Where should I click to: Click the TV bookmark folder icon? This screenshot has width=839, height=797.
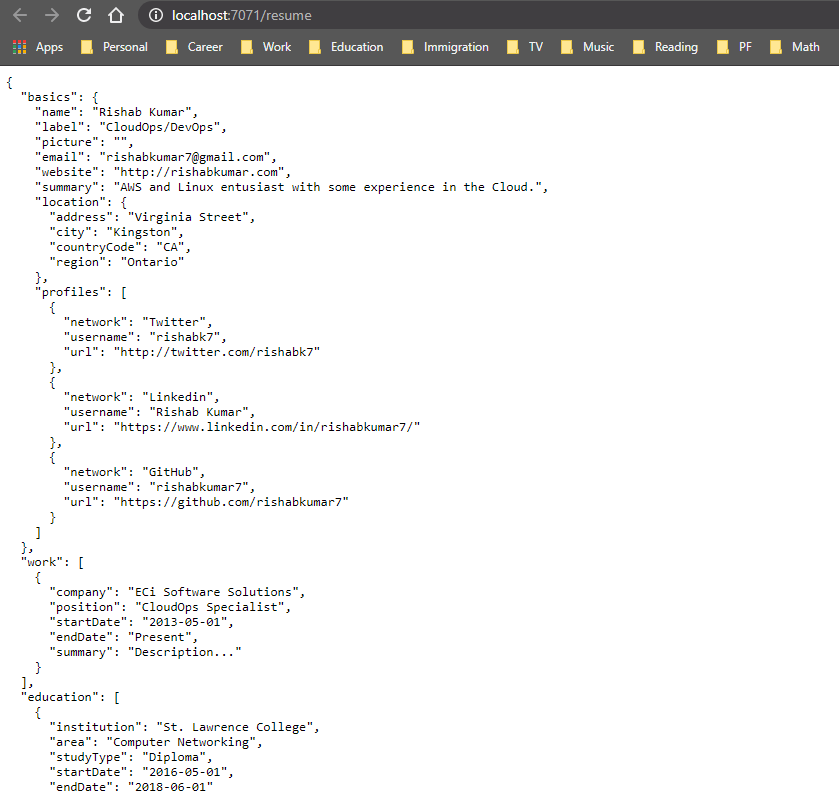click(513, 47)
